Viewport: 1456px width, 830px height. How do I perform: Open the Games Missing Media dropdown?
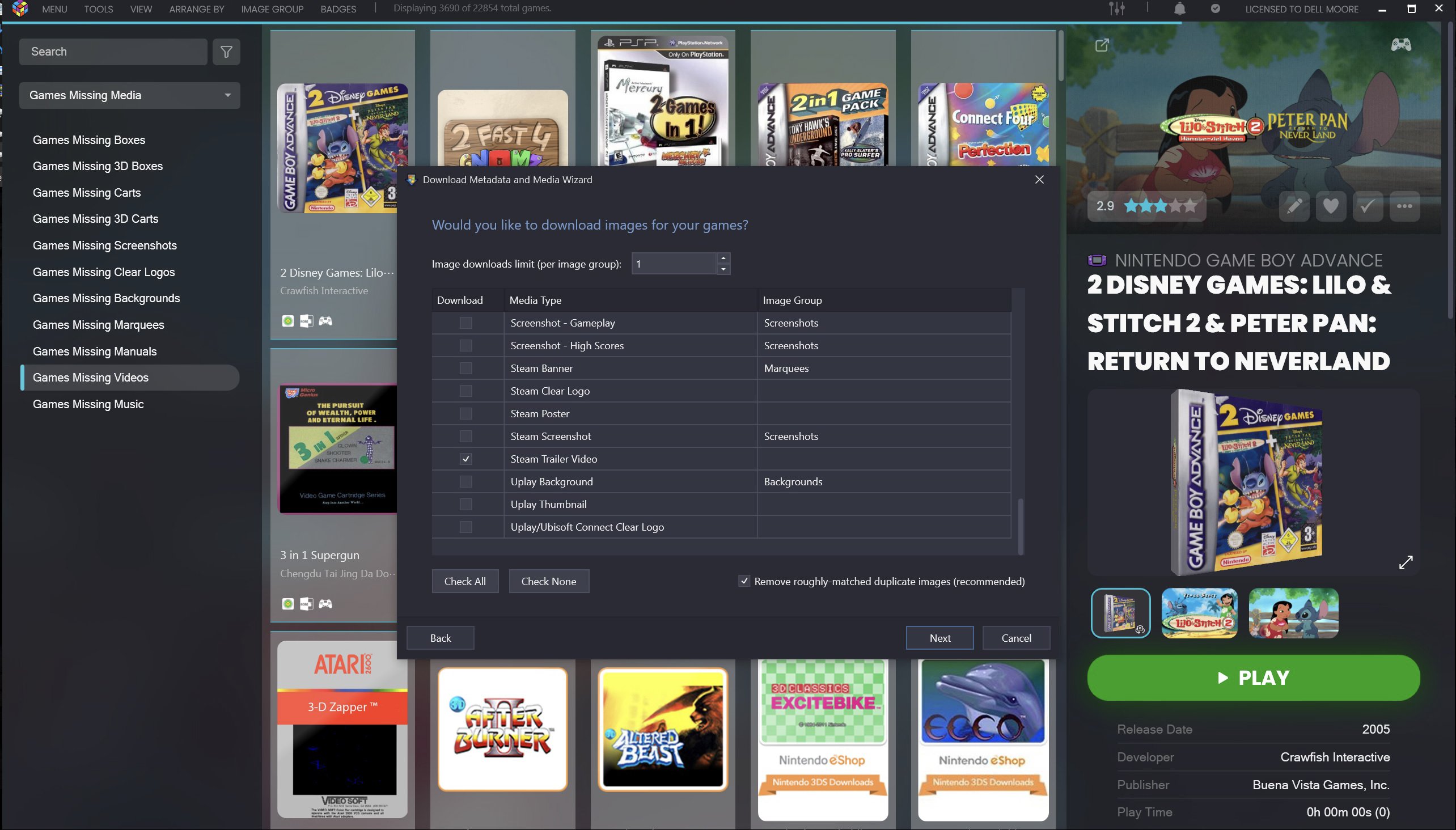[130, 95]
